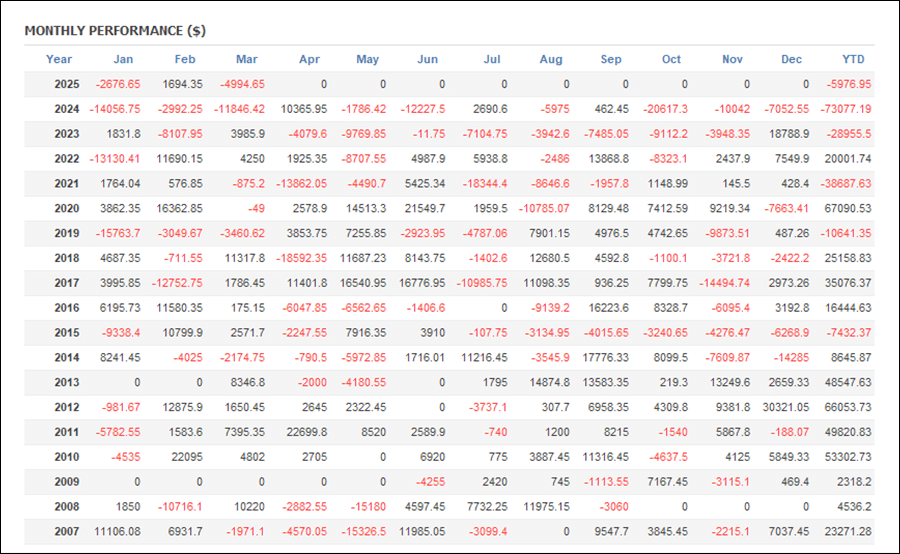Click the 2017 November value -14494.74
This screenshot has height=554, width=900.
click(724, 283)
